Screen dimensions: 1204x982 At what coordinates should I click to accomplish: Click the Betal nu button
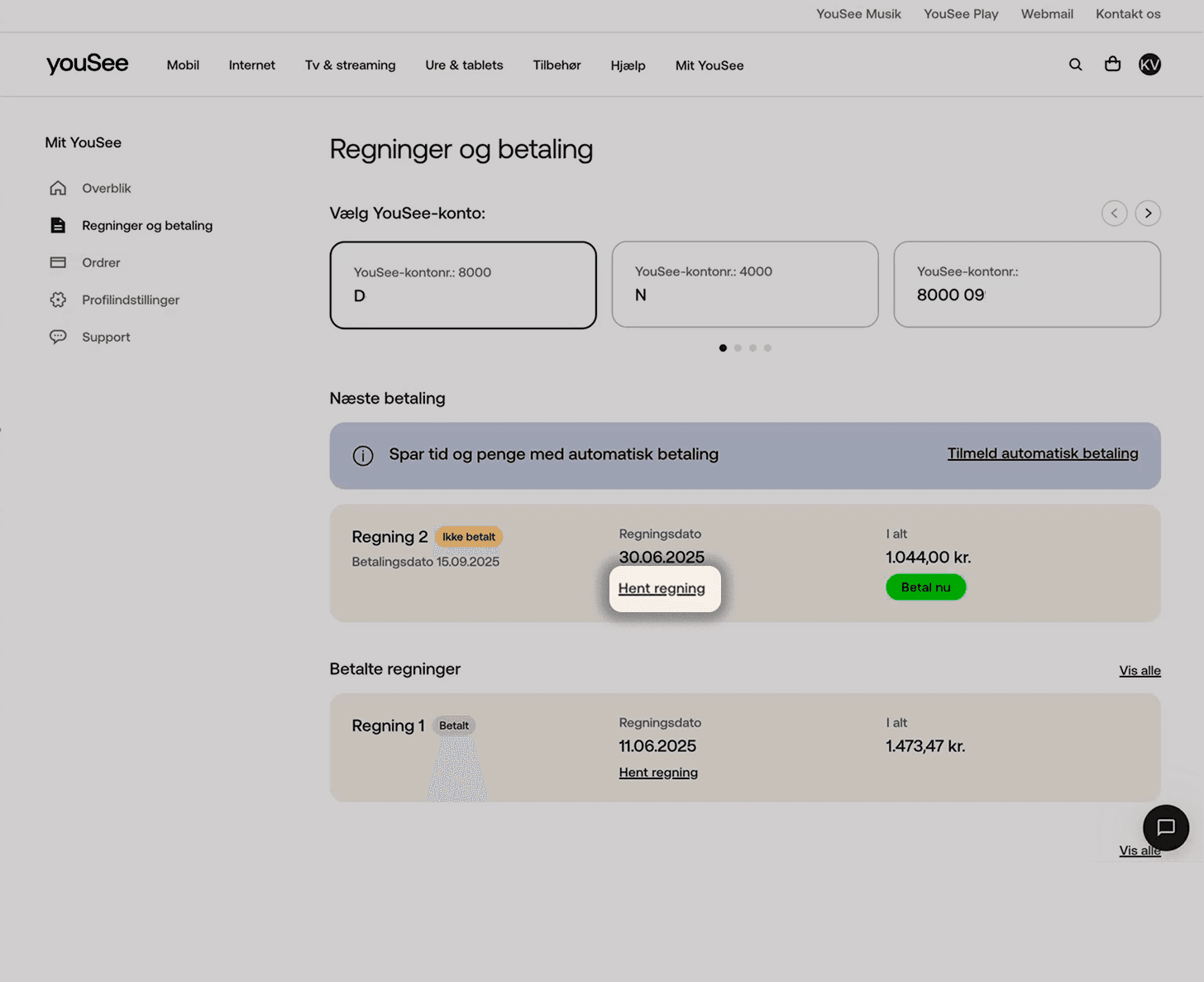pyautogui.click(x=925, y=587)
